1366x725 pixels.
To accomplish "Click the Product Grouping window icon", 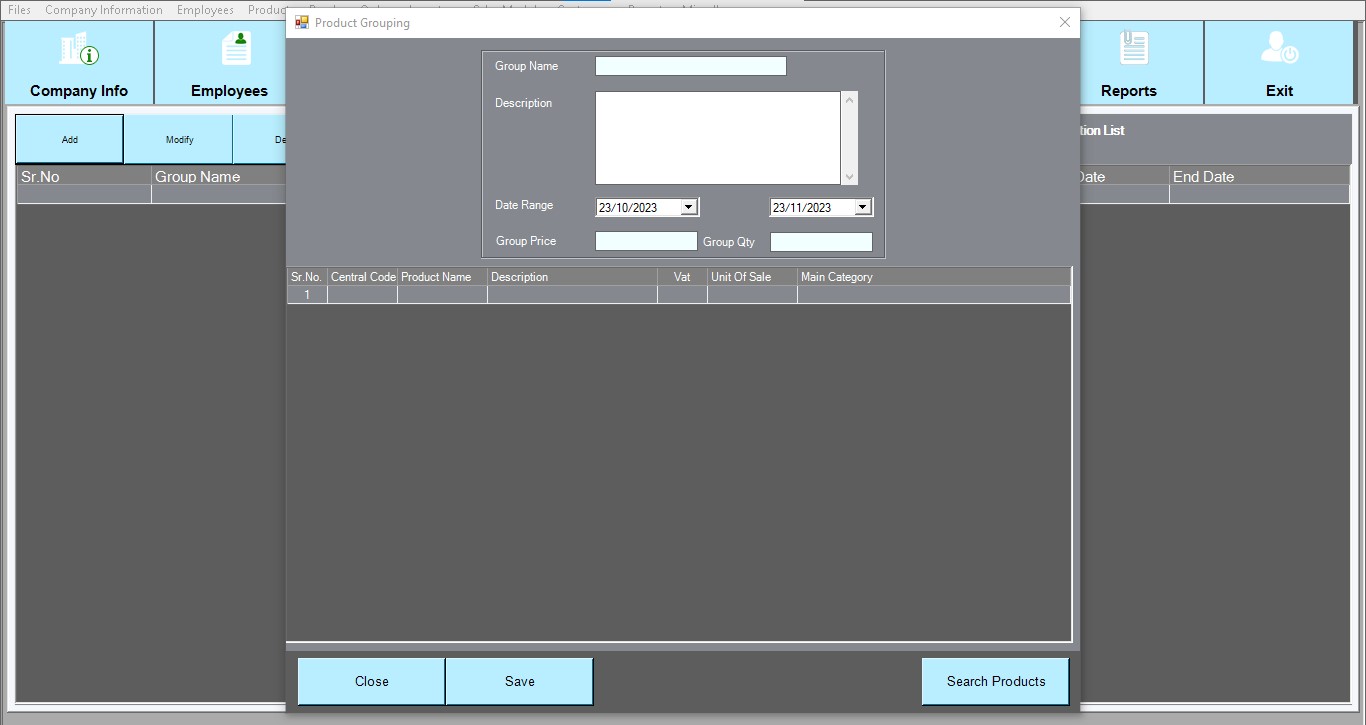I will tap(302, 22).
